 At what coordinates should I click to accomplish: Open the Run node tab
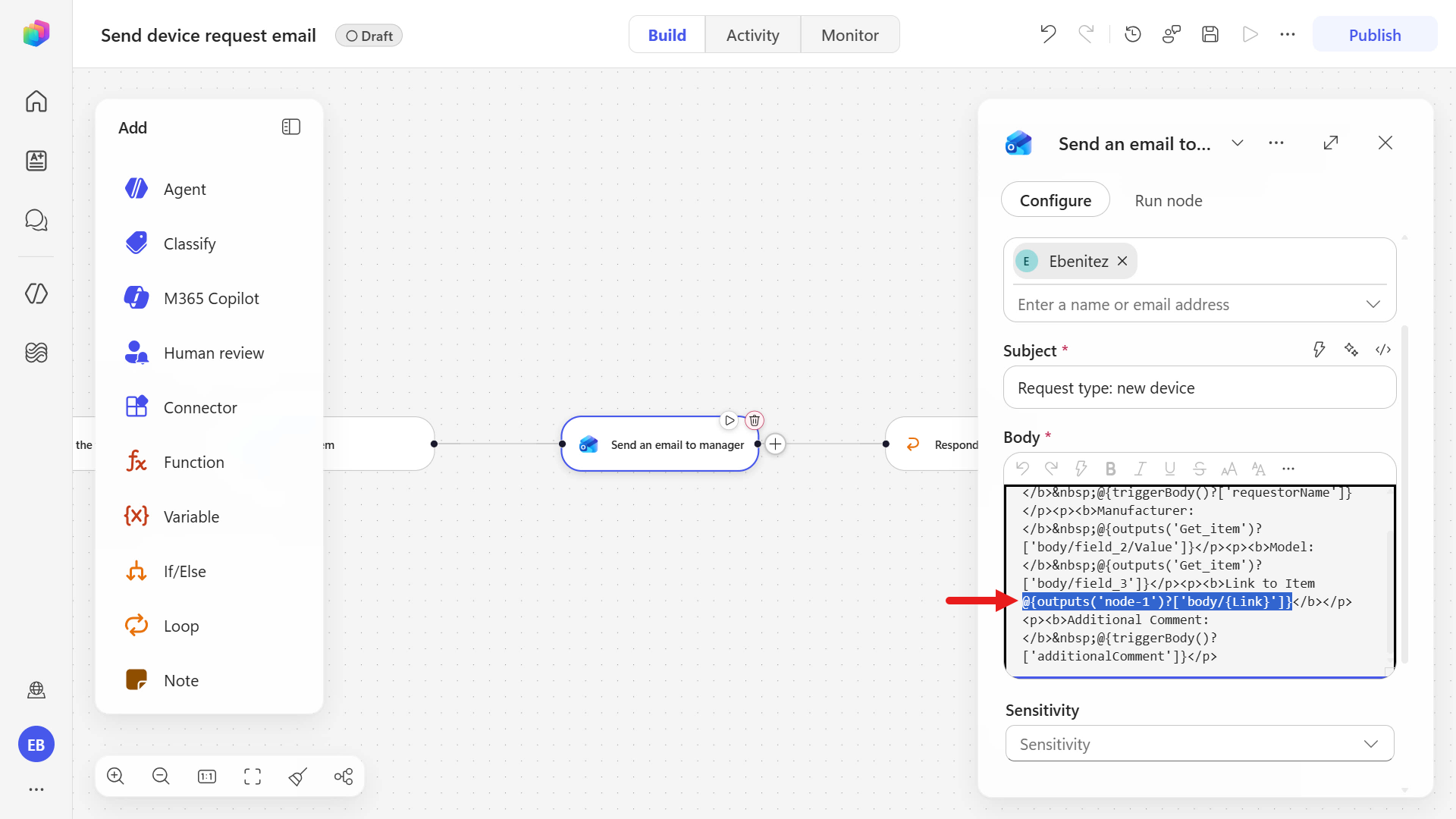tap(1168, 200)
